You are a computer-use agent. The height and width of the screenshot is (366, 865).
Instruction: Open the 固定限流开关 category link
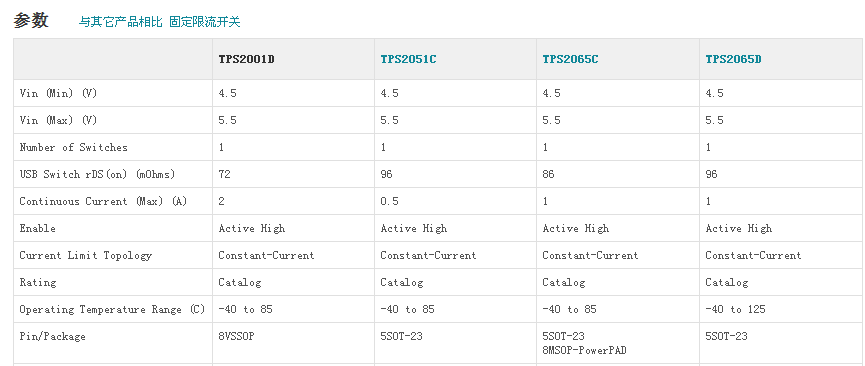tap(205, 22)
